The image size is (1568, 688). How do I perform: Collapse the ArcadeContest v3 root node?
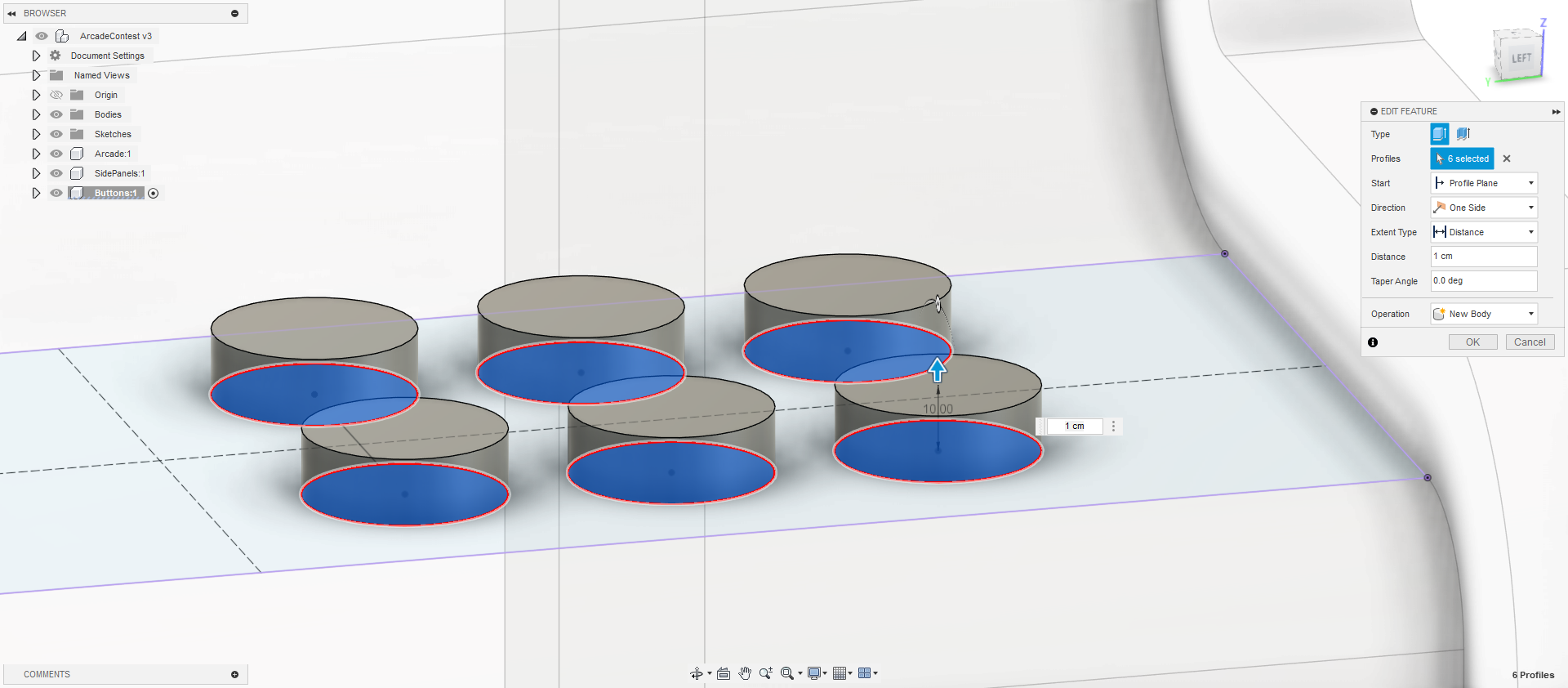coord(22,36)
